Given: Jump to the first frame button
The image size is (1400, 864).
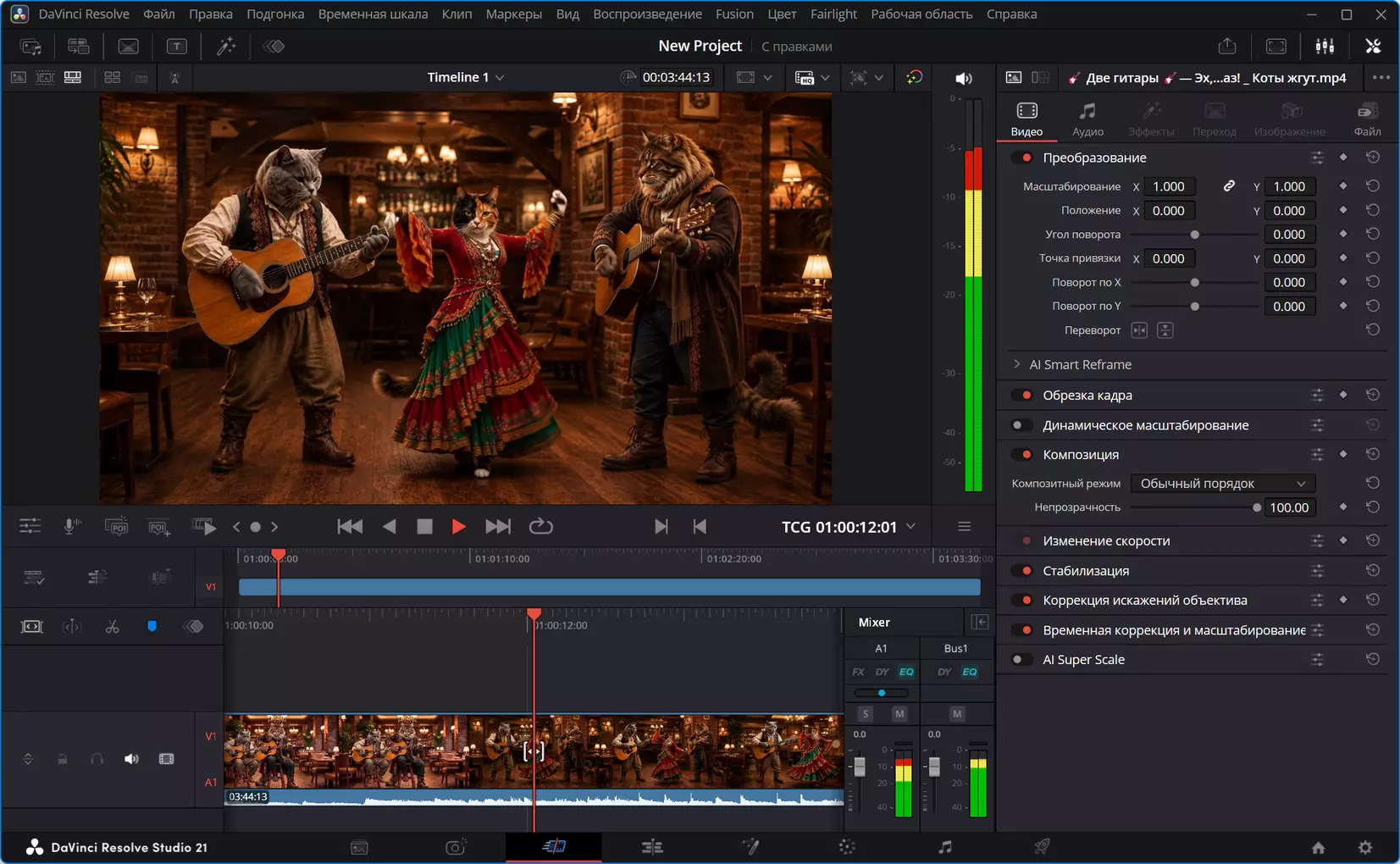Looking at the screenshot, I should click(x=349, y=527).
